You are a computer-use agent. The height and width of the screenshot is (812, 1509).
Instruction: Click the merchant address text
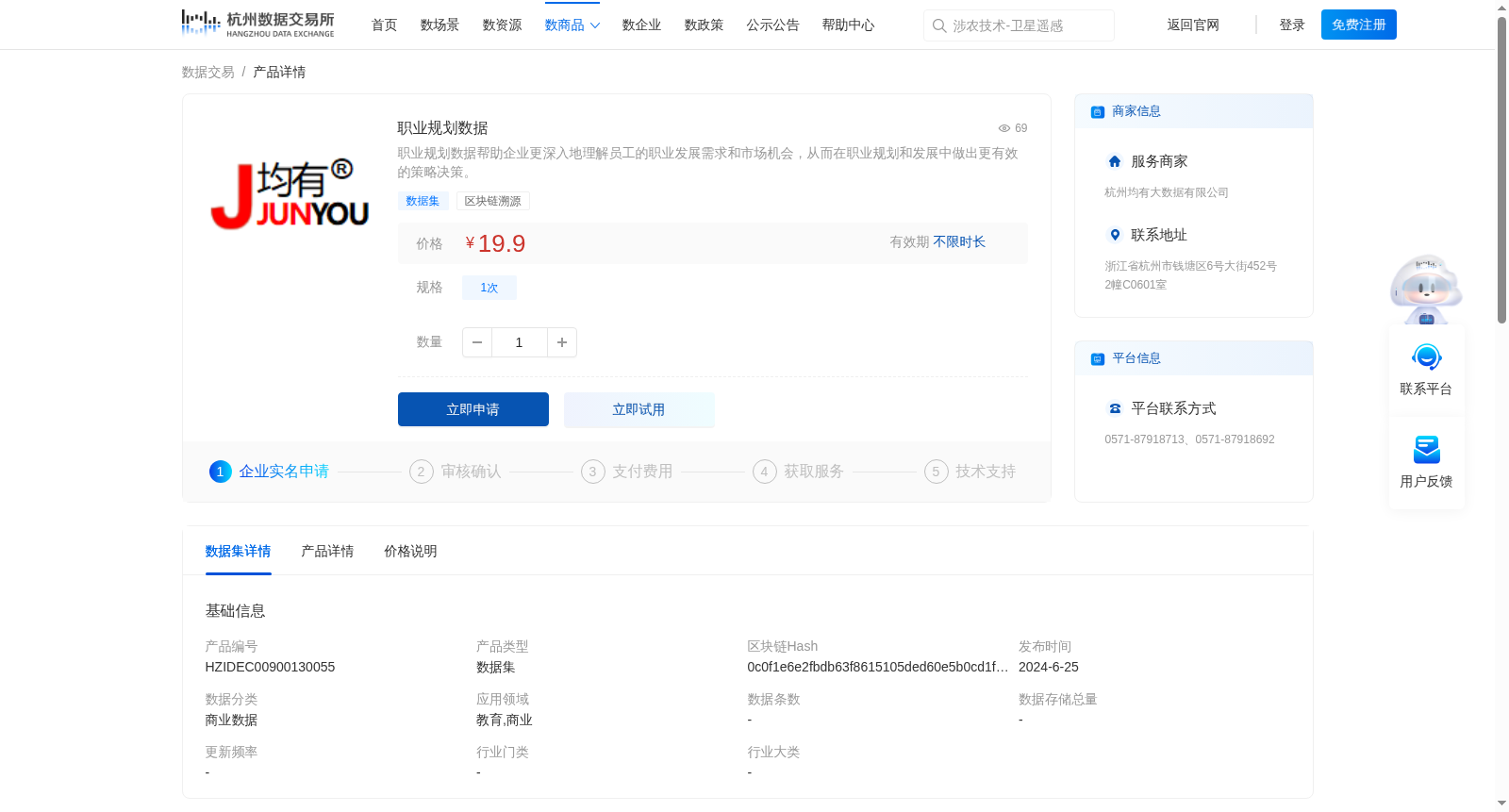[x=1191, y=275]
